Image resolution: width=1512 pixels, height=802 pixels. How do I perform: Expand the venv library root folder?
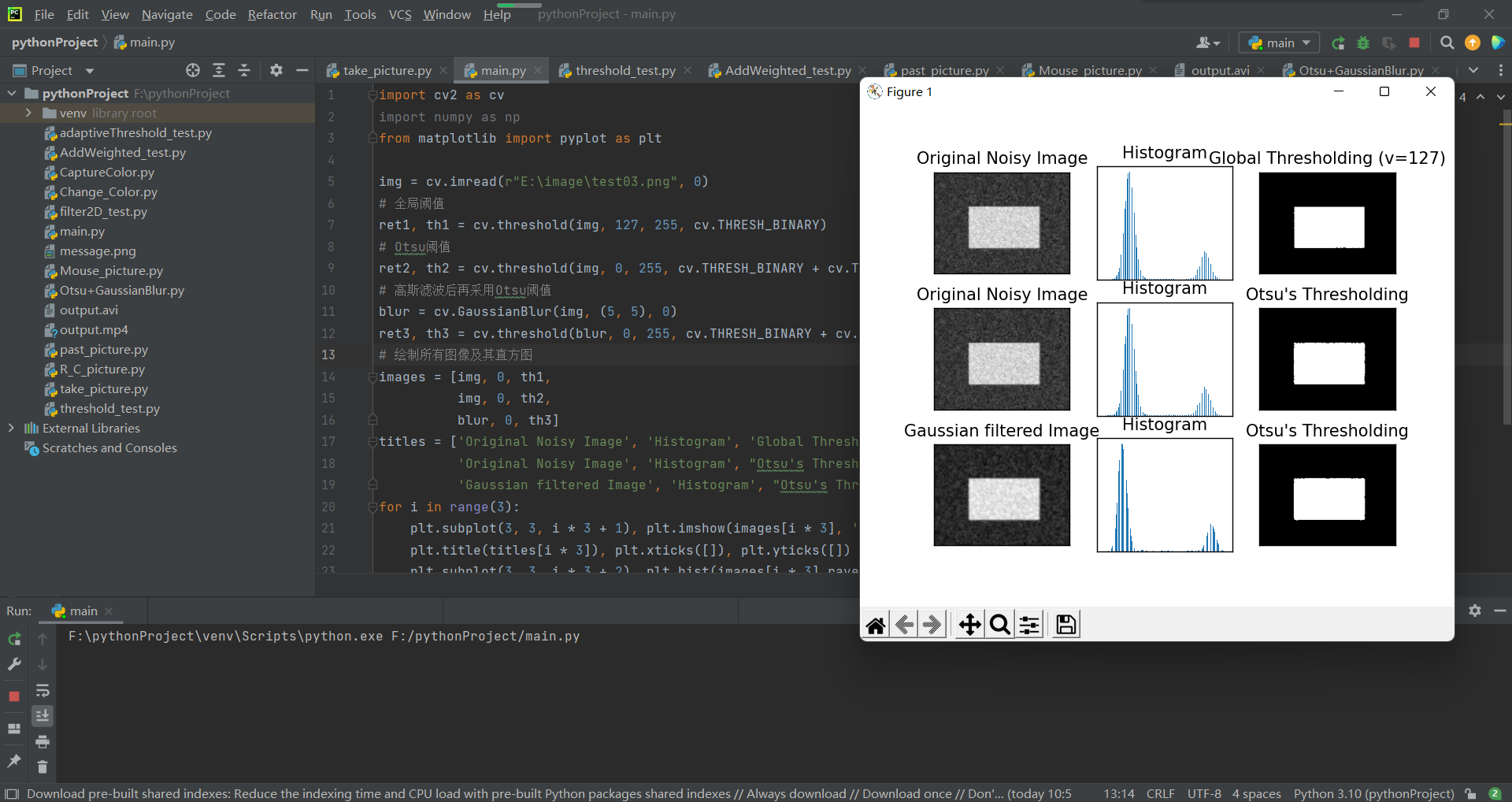coord(28,113)
